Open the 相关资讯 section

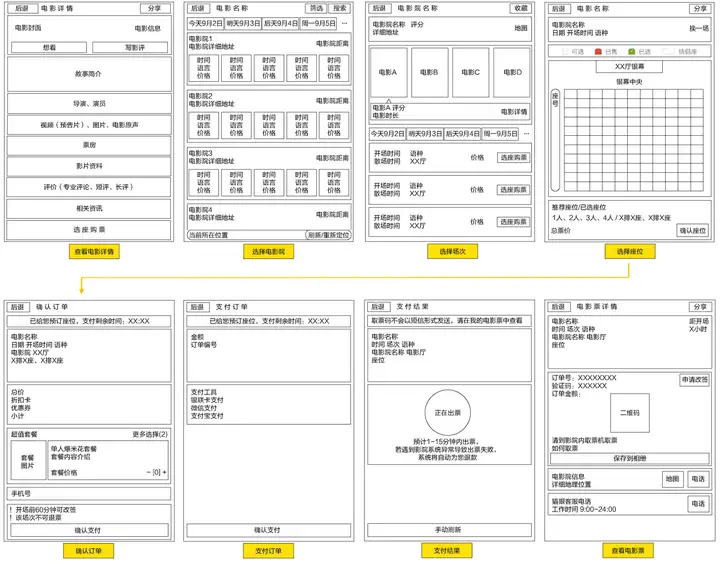click(x=89, y=208)
